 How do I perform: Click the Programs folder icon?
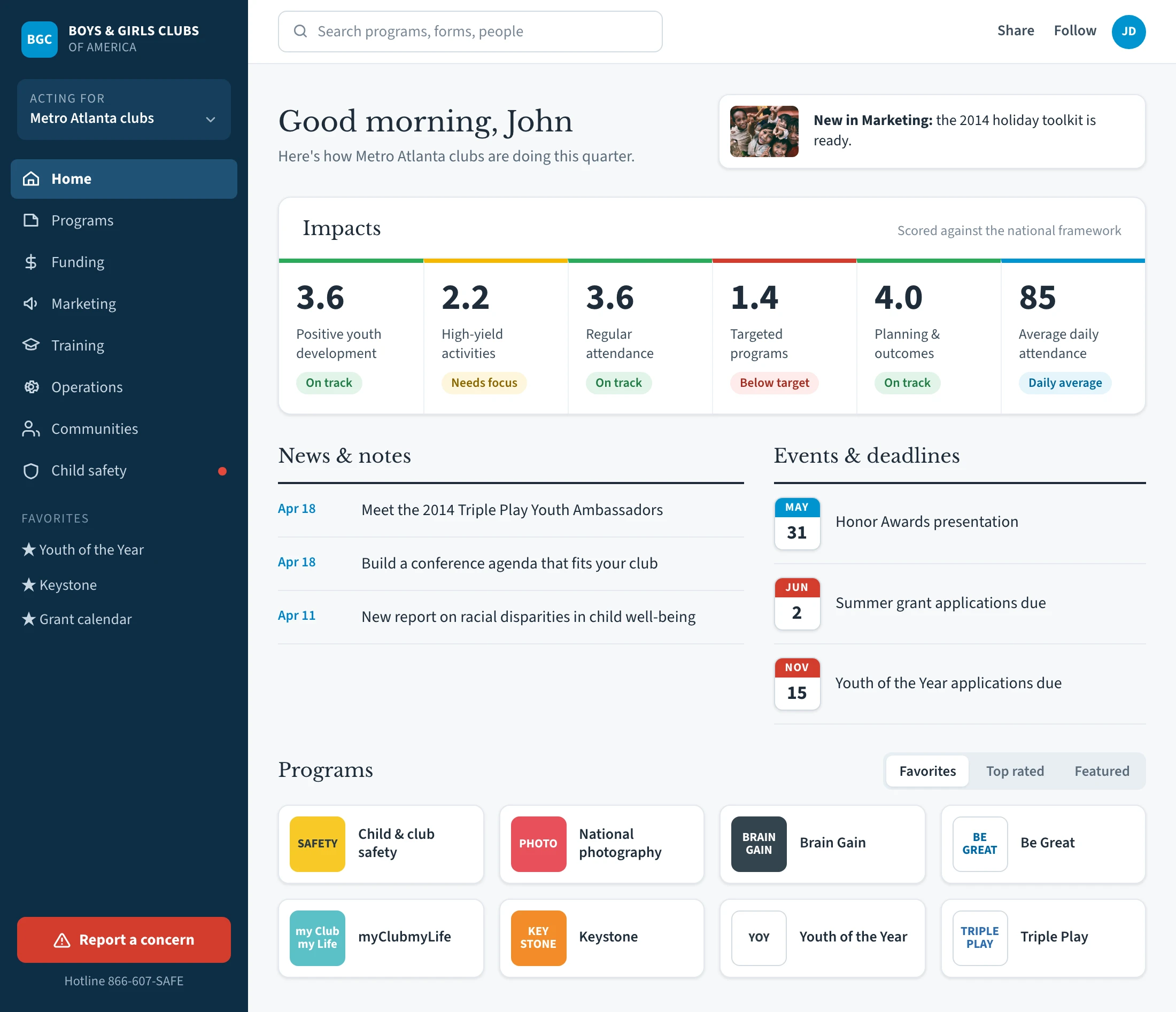31,220
